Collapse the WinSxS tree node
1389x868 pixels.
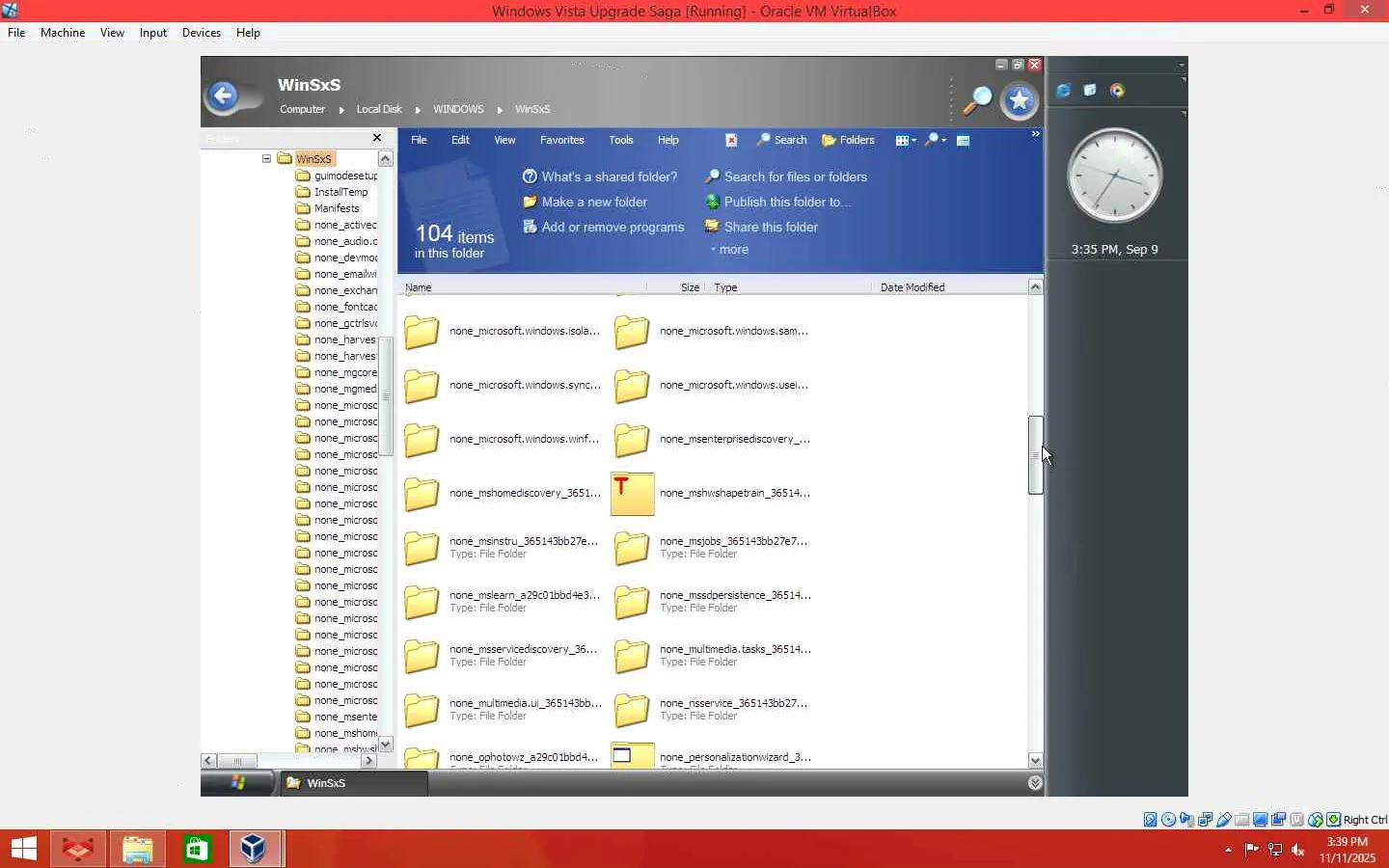pos(266,158)
